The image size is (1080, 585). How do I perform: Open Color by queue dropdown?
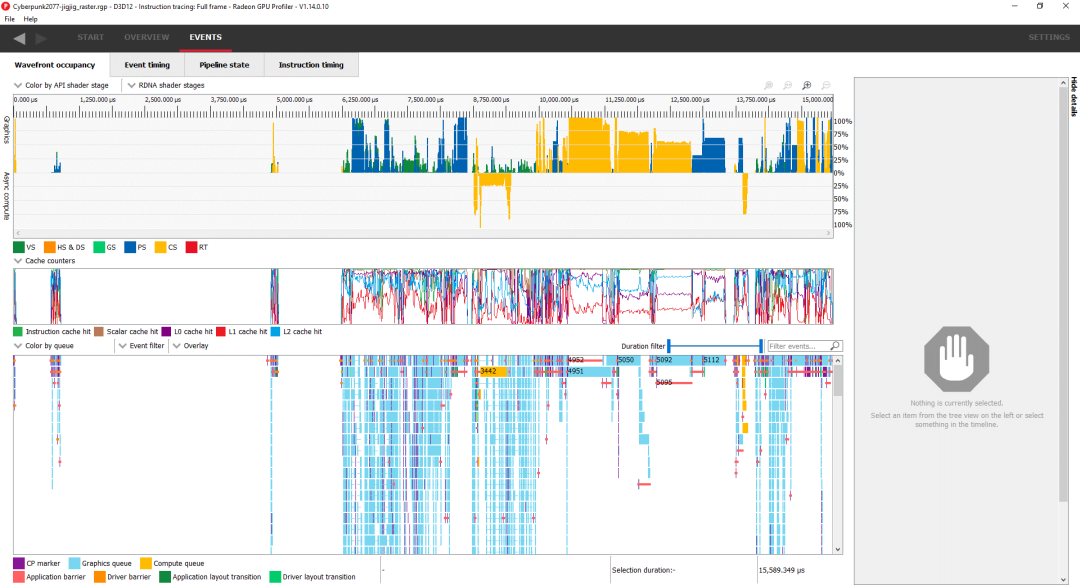click(44, 346)
